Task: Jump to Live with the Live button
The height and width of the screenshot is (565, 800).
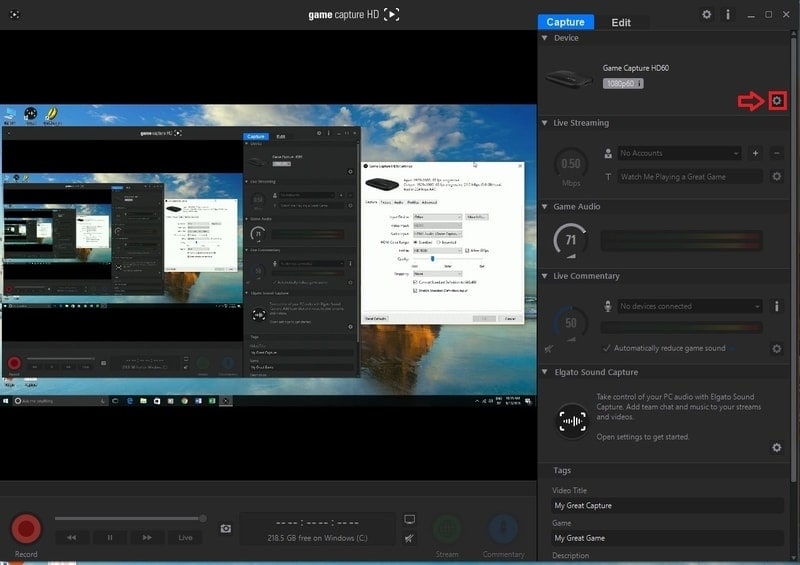Action: pyautogui.click(x=185, y=537)
